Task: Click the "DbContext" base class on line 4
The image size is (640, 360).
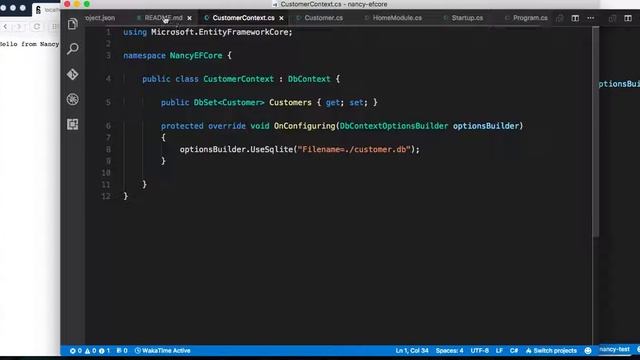Action: tap(309, 79)
